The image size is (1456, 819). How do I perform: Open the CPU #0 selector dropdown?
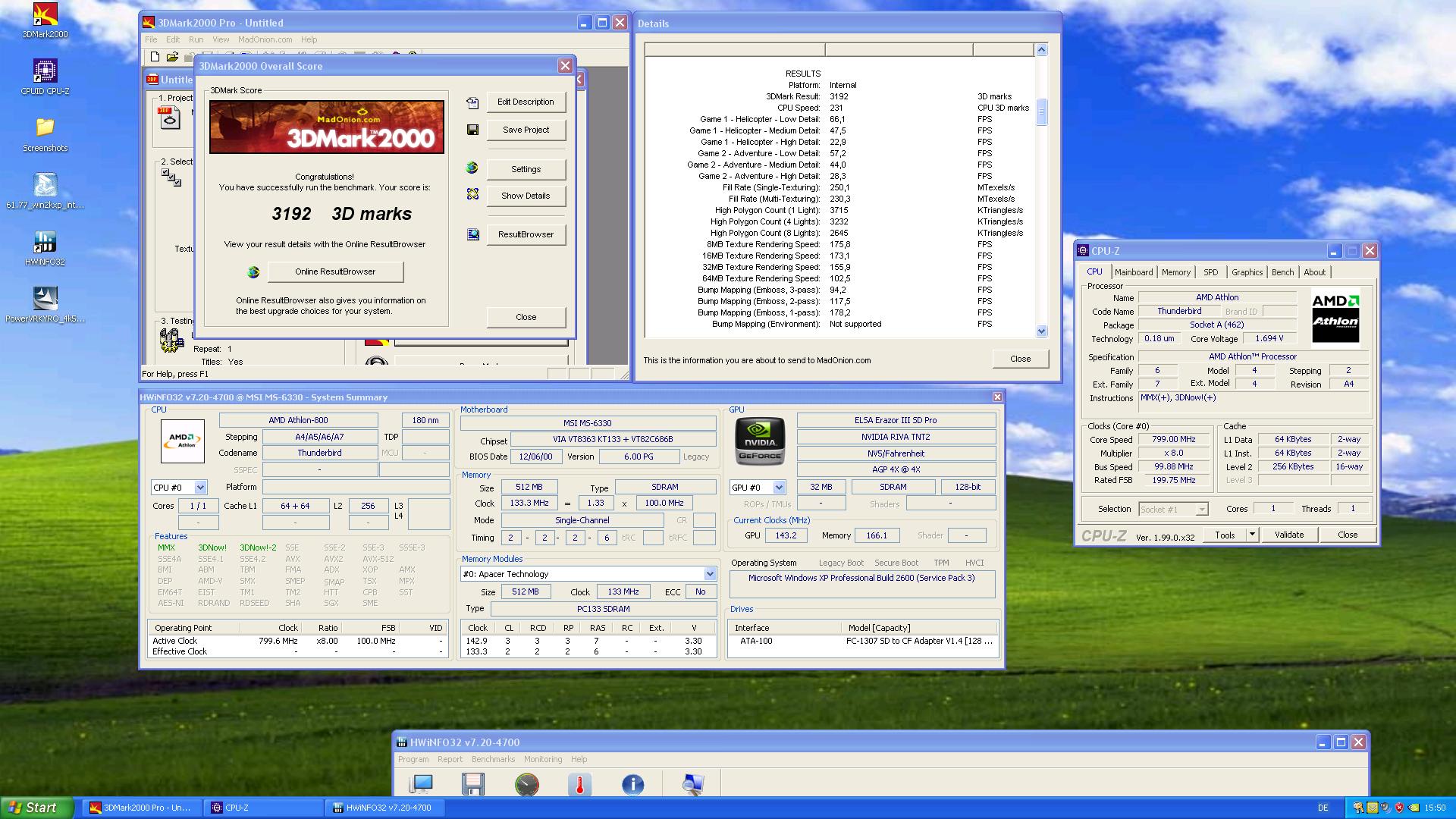tap(200, 487)
